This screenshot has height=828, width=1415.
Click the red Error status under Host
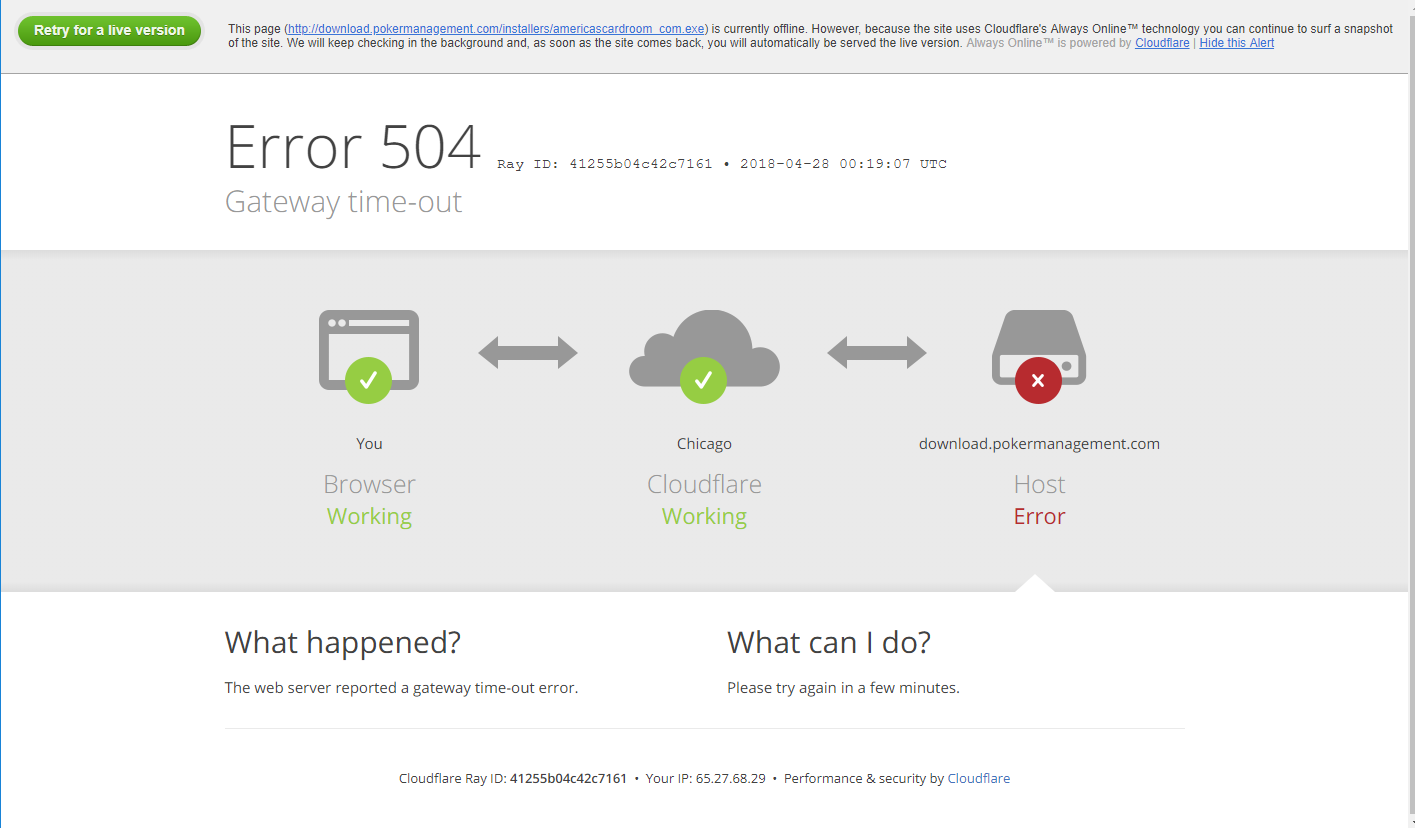click(1039, 516)
